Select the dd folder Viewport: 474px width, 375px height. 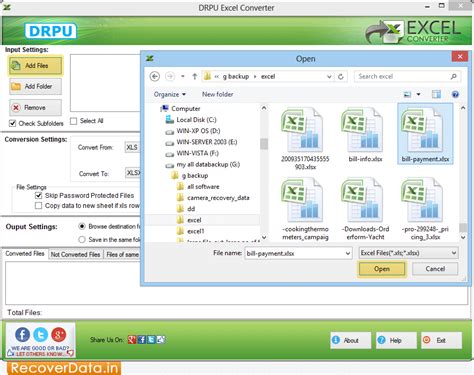click(x=186, y=209)
